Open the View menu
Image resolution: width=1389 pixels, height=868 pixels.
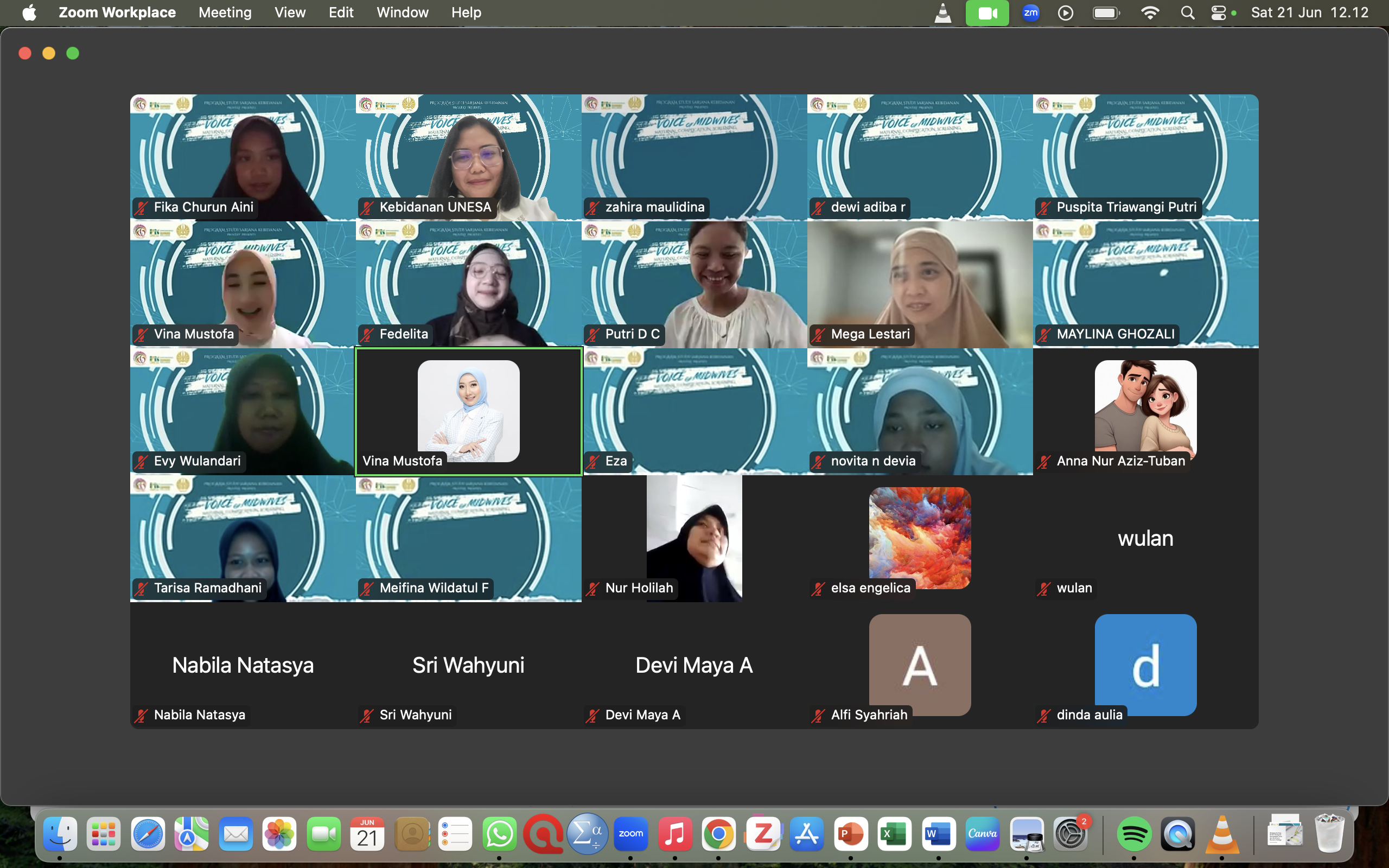tap(290, 12)
